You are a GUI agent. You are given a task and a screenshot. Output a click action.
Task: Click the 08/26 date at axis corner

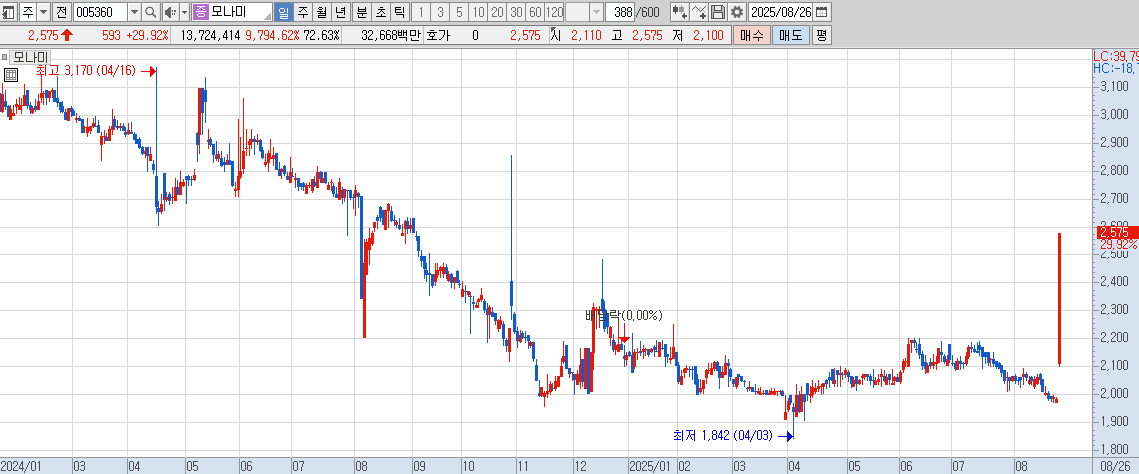(1115, 465)
